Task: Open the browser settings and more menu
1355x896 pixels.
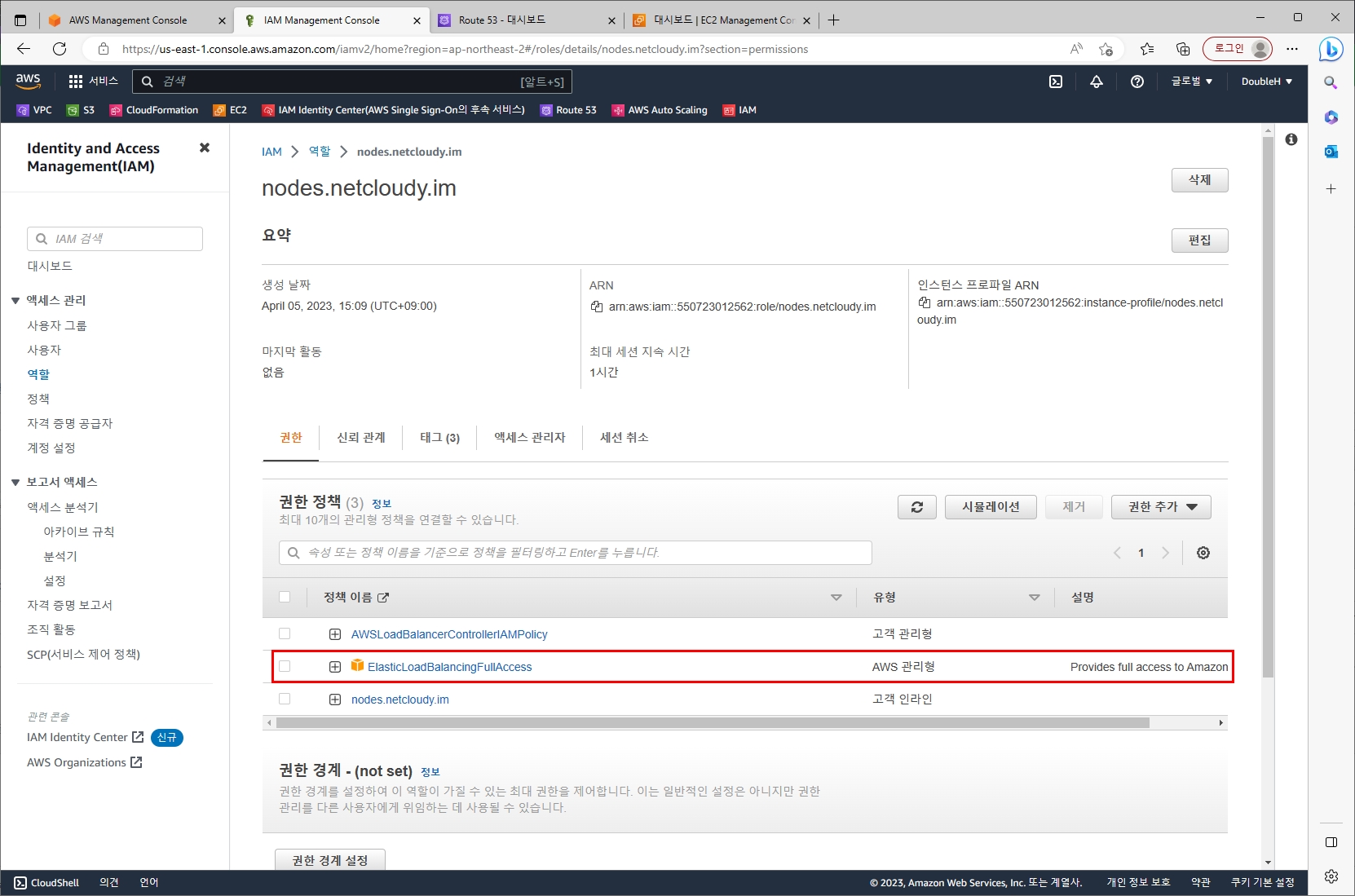Action: [1292, 49]
